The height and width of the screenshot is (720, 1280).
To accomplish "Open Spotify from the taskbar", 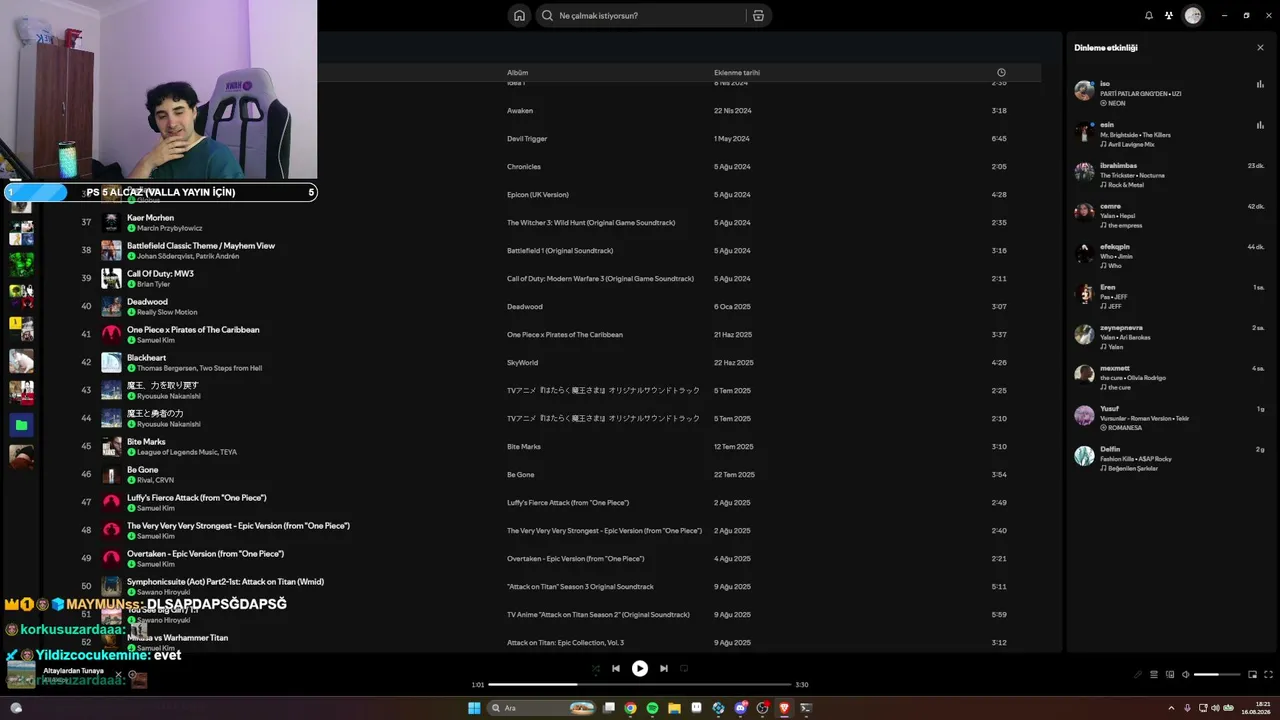I will tap(652, 708).
